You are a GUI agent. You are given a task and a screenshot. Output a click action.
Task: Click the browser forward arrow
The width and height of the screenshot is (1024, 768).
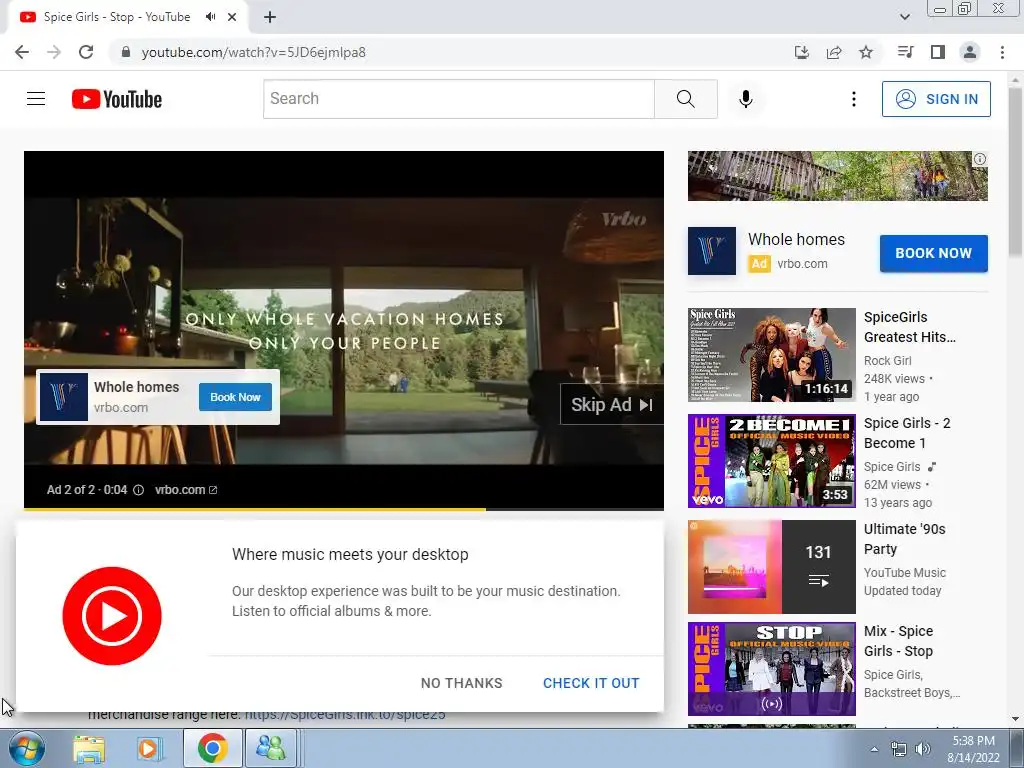point(54,52)
